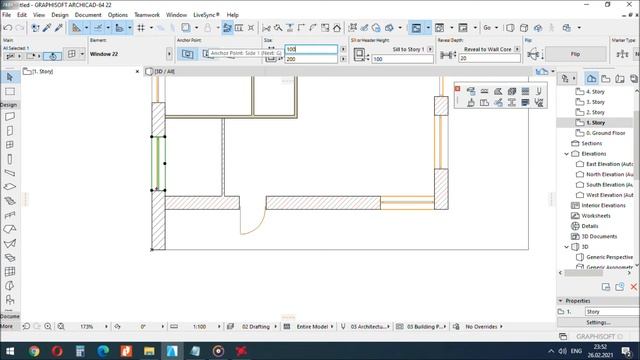Click the Suspend Groups icon
The width and height of the screenshot is (640, 360).
click(x=227, y=28)
